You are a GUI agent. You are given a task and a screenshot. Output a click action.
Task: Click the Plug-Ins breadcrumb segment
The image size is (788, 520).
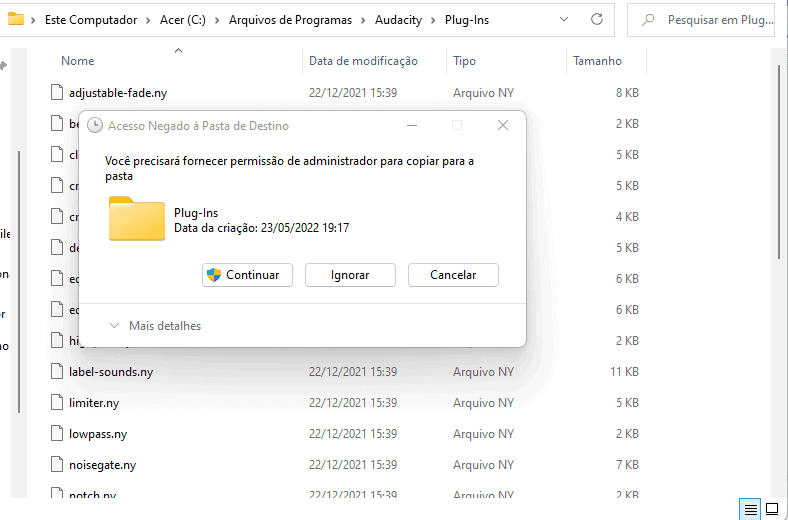(467, 20)
